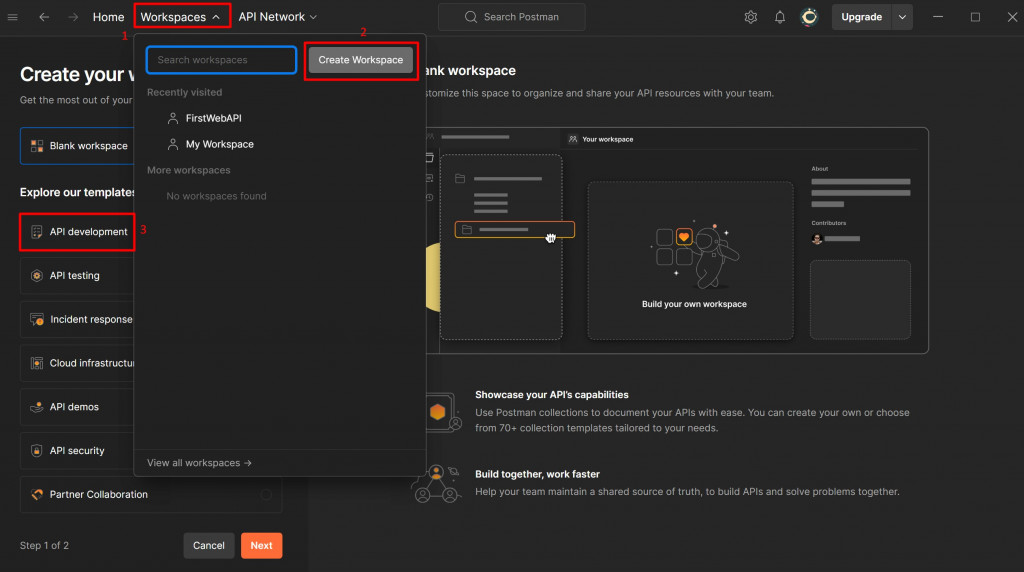Screen dimensions: 1024x572
Task: Click the Incident response template icon
Action: (x=37, y=319)
